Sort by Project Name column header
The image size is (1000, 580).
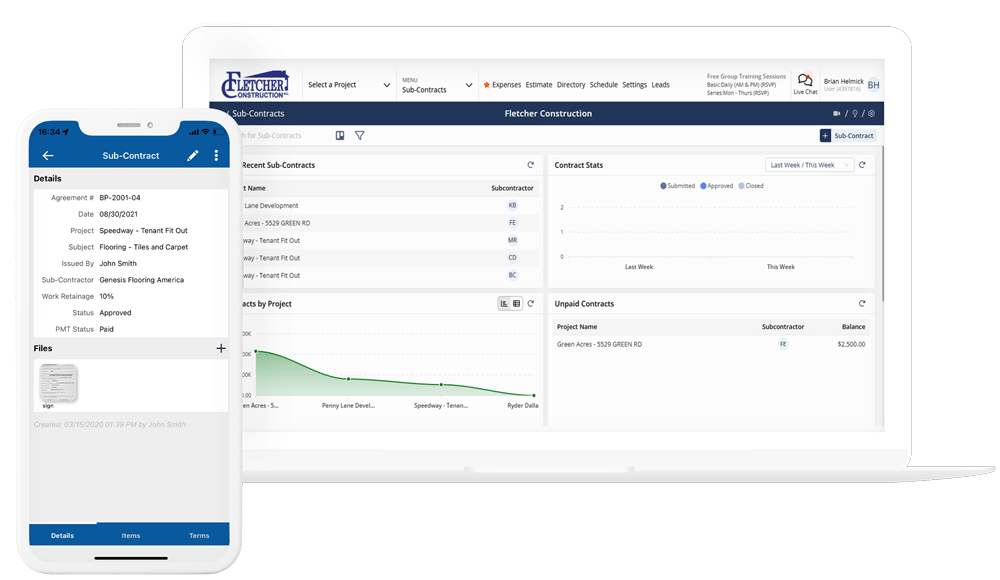(x=577, y=327)
